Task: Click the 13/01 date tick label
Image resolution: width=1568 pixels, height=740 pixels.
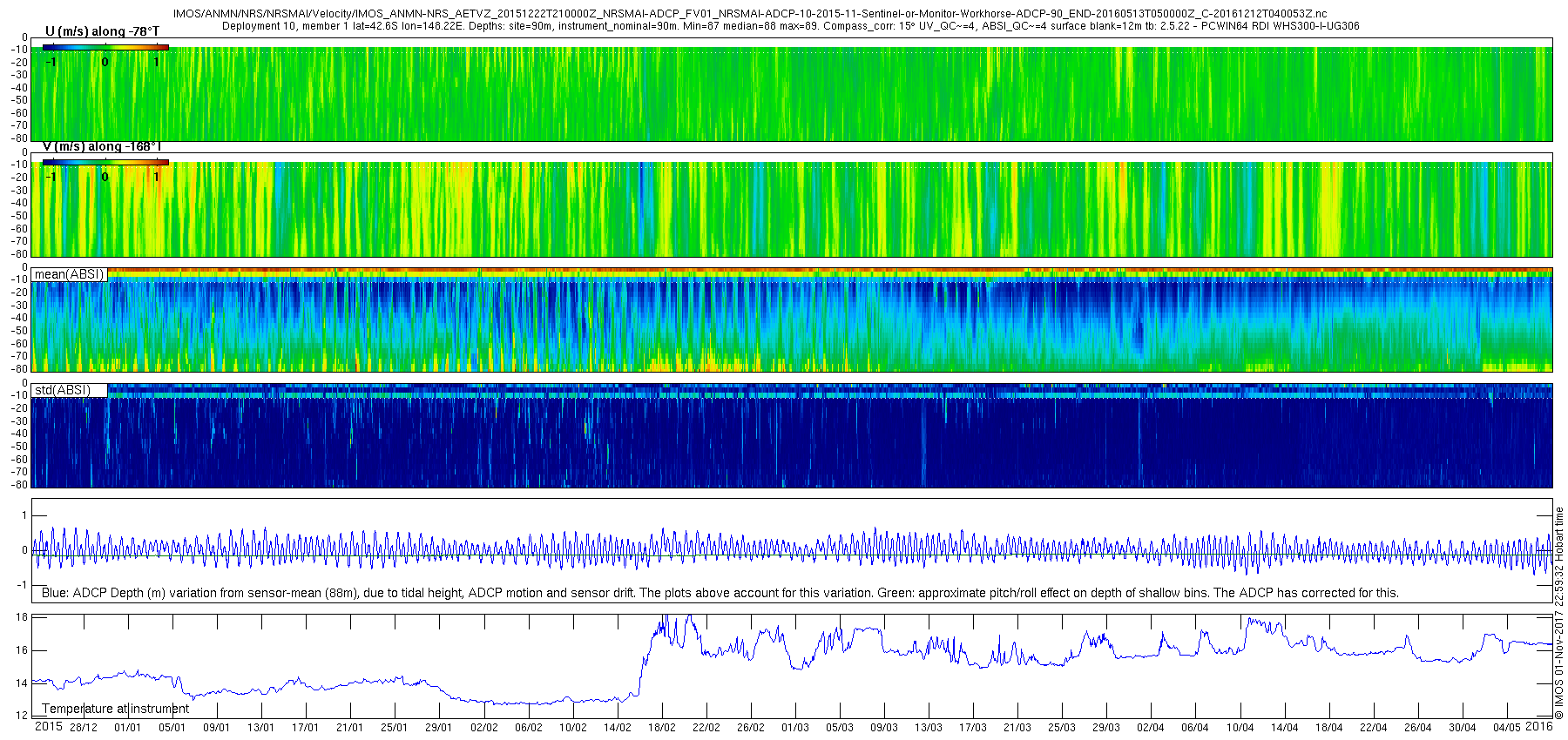Action: [x=261, y=728]
